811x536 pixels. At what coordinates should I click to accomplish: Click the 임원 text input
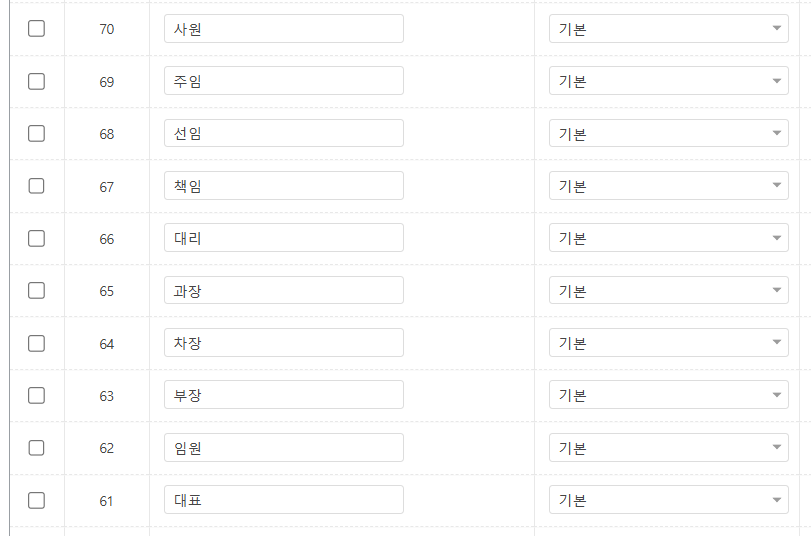(x=283, y=448)
